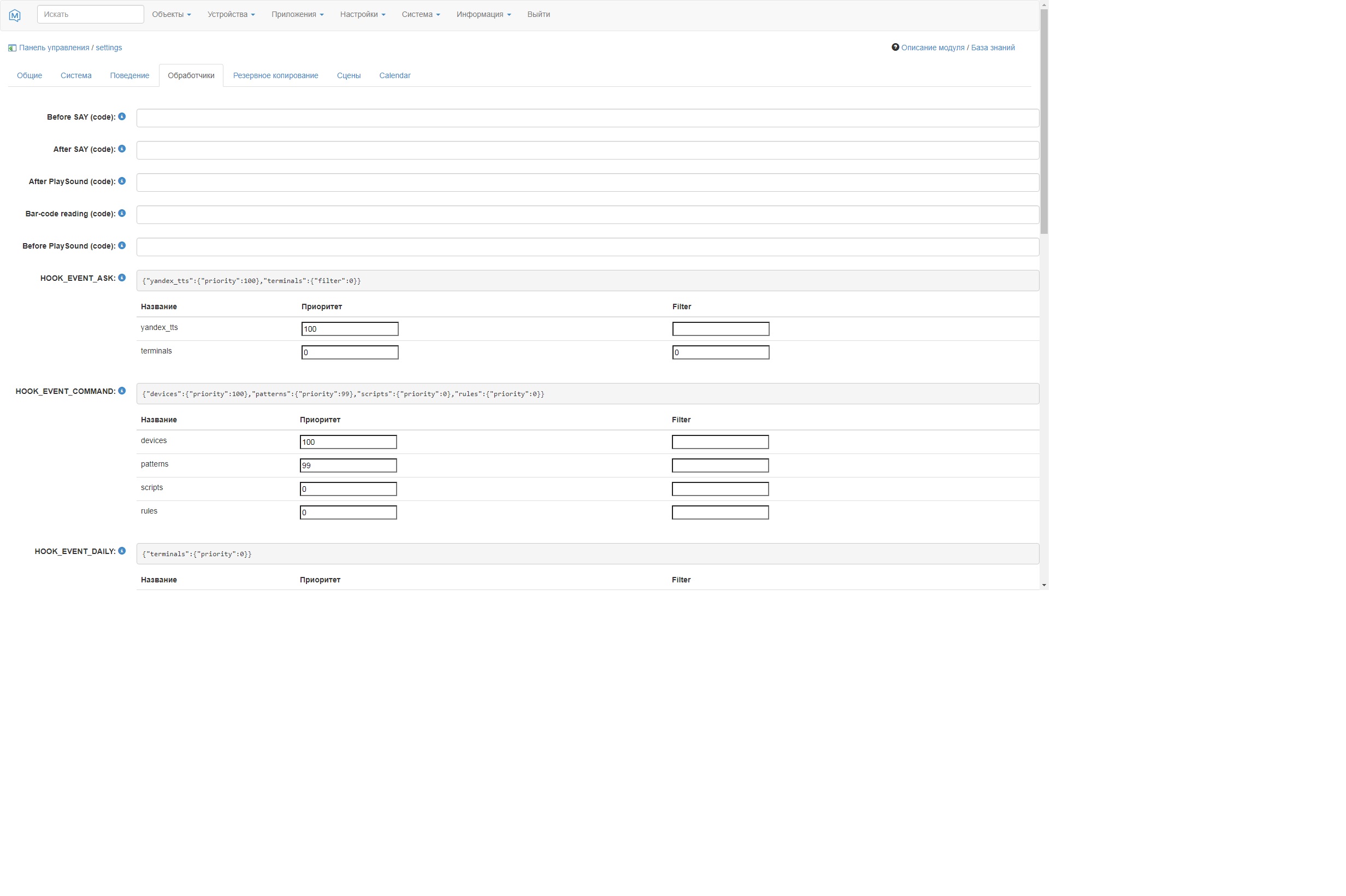Click the info icon beside Bar-code reading
The image size is (1346, 896).
121,212
